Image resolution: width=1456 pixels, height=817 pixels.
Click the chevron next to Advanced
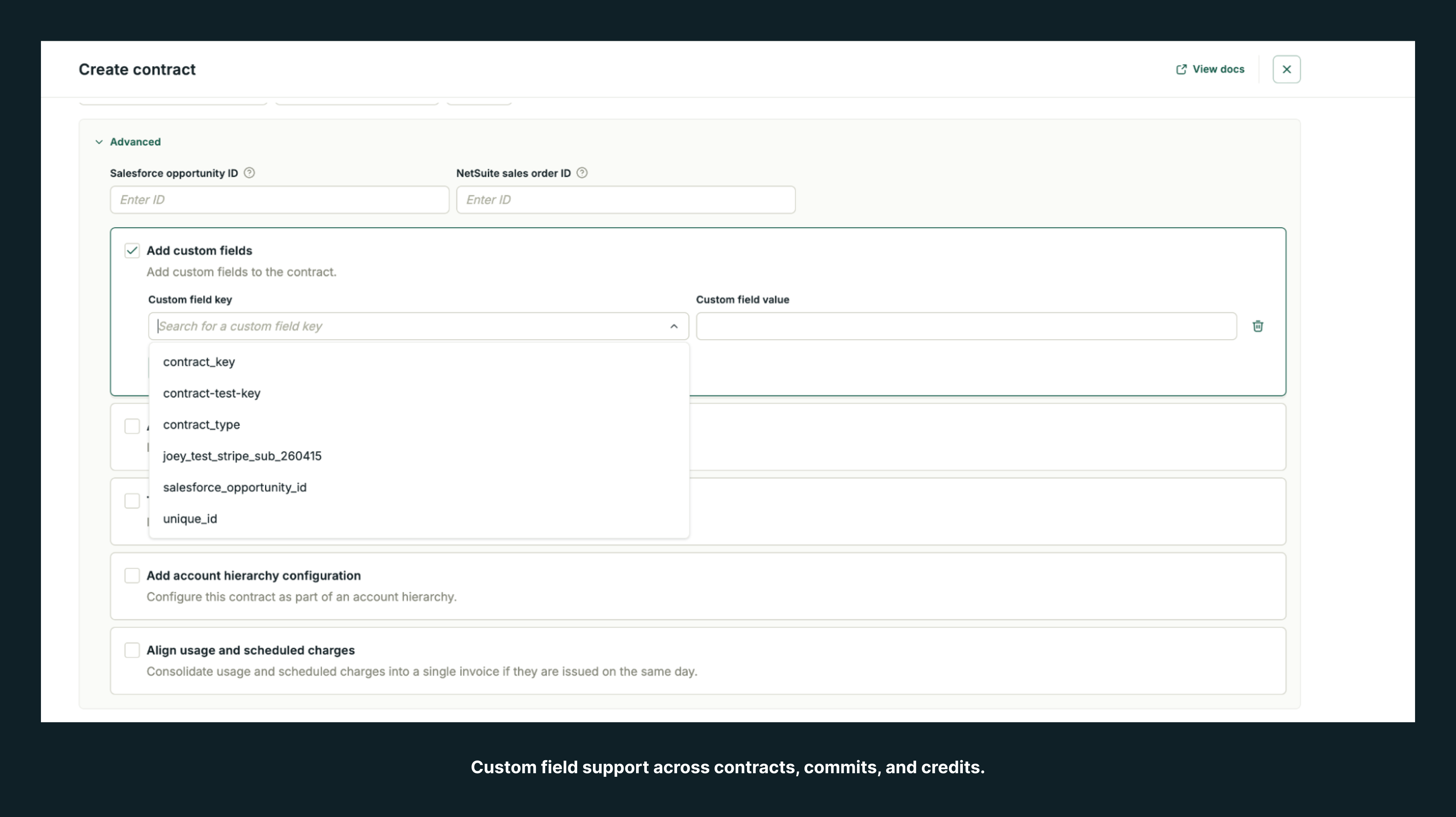(x=98, y=142)
